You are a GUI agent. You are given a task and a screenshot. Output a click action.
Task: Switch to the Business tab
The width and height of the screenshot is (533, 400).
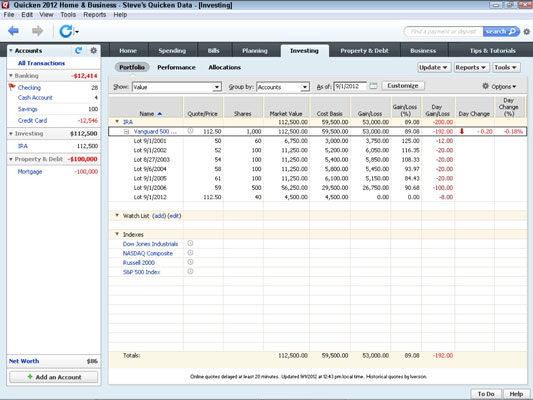[423, 51]
